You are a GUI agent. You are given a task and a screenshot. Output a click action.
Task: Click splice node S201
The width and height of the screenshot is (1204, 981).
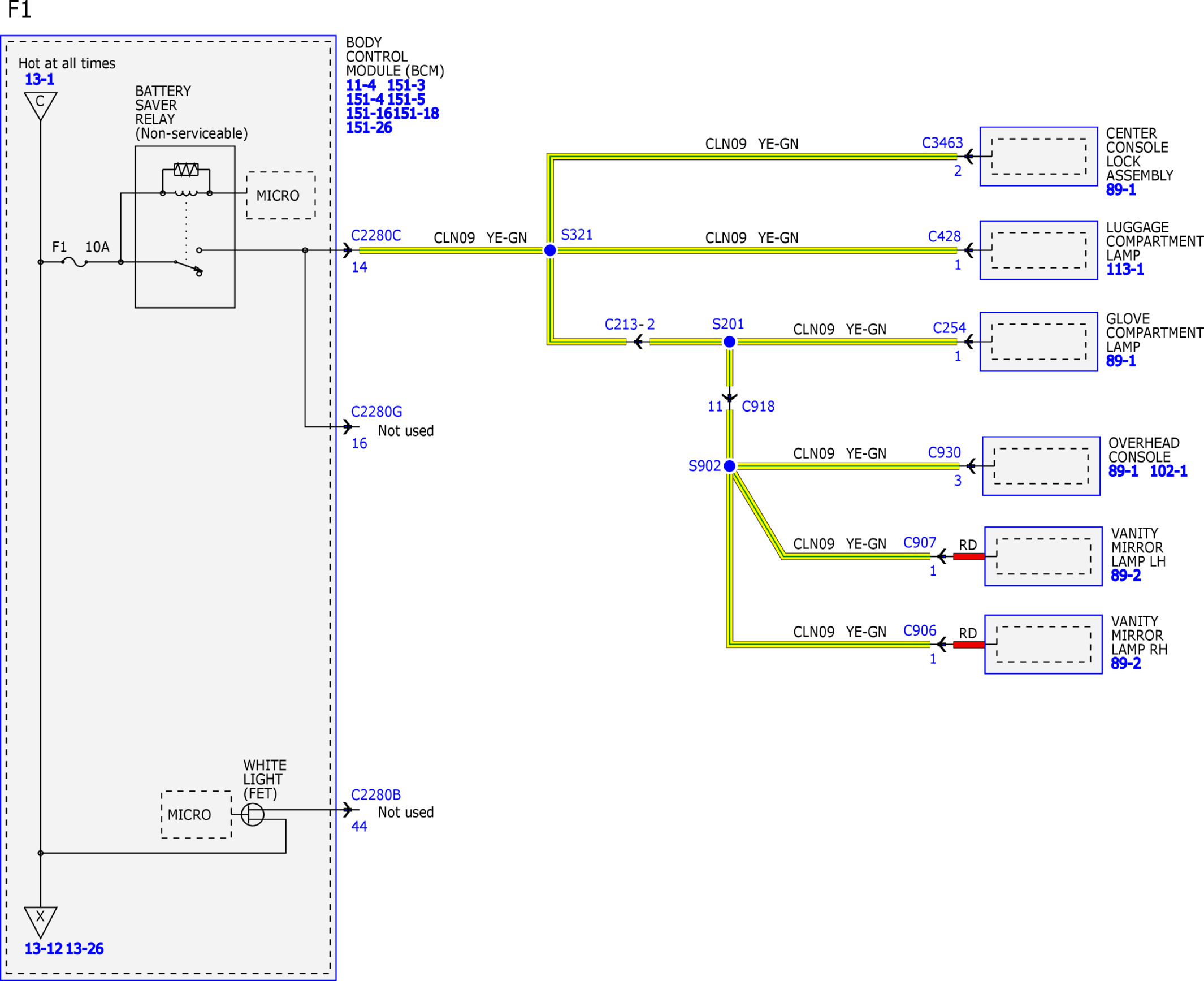pyautogui.click(x=729, y=342)
